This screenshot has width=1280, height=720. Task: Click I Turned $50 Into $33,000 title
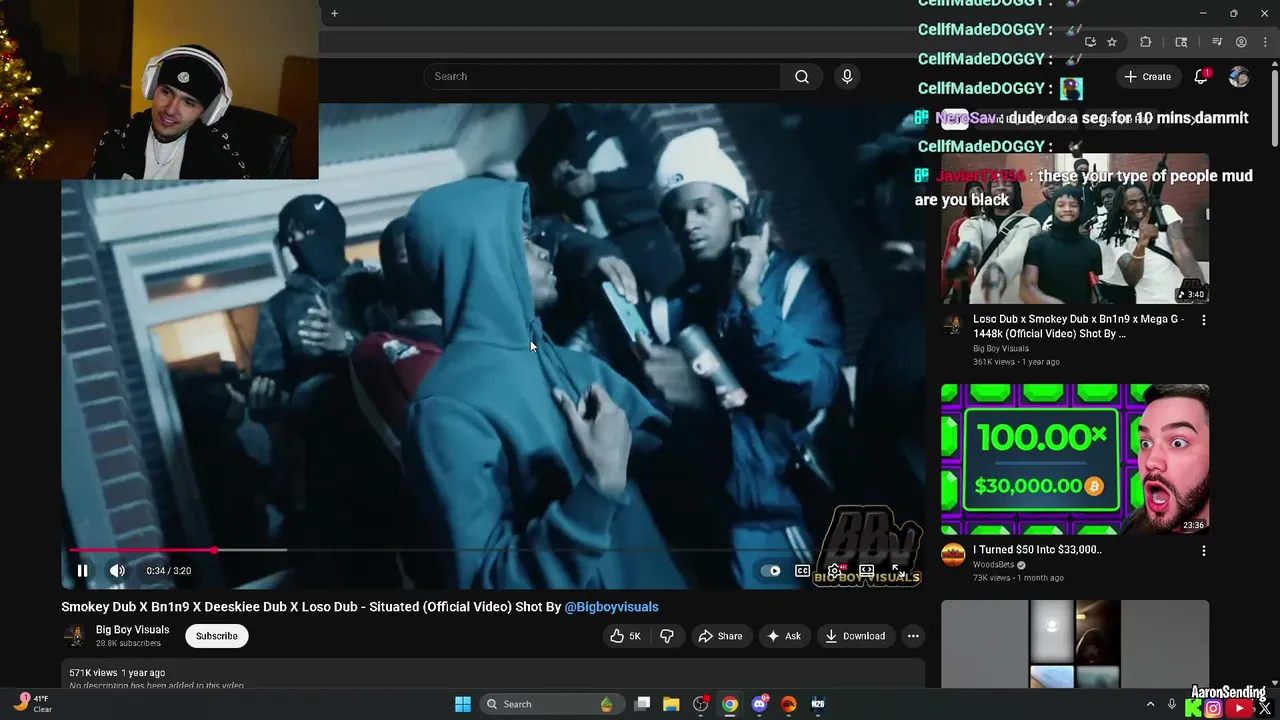[1037, 550]
